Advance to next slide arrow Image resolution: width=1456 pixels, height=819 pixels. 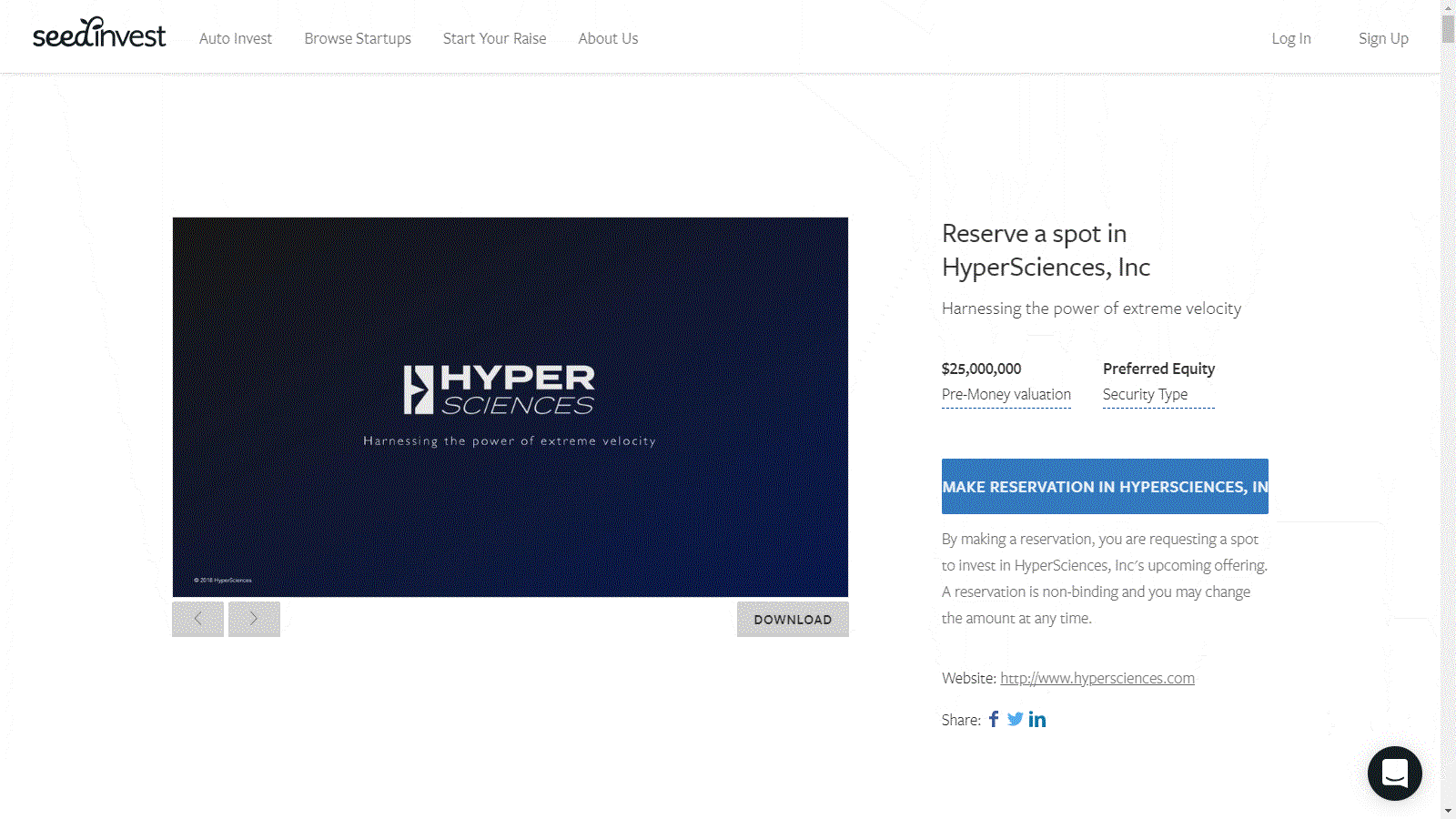[x=254, y=619]
